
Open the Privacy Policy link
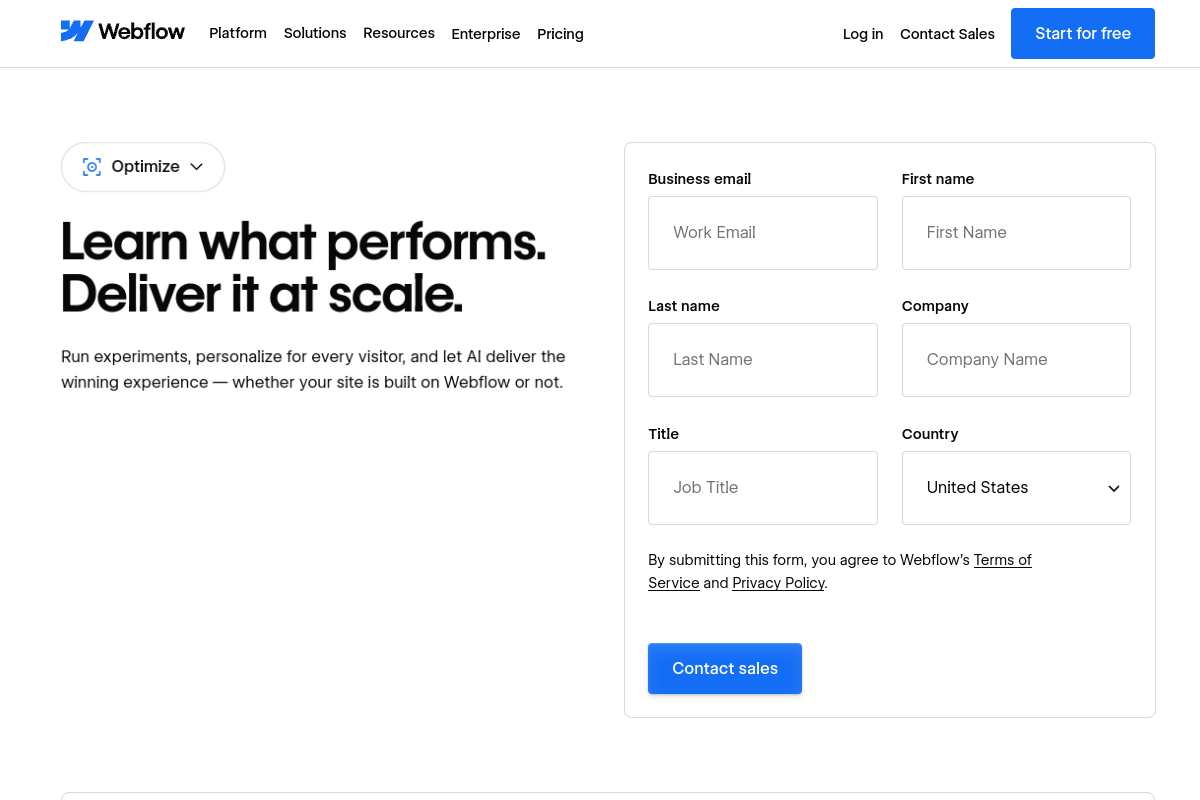point(779,583)
